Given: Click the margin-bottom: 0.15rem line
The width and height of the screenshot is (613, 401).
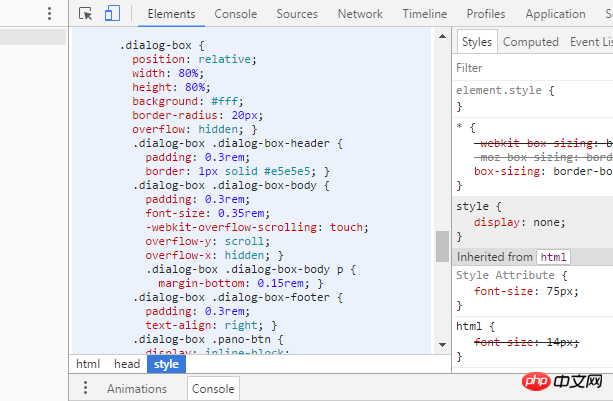Looking at the screenshot, I should [241, 283].
